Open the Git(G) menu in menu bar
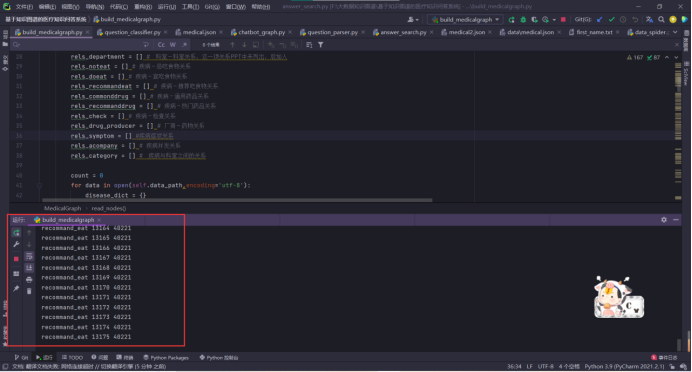Viewport: 692px width, 372px height. (212, 7)
